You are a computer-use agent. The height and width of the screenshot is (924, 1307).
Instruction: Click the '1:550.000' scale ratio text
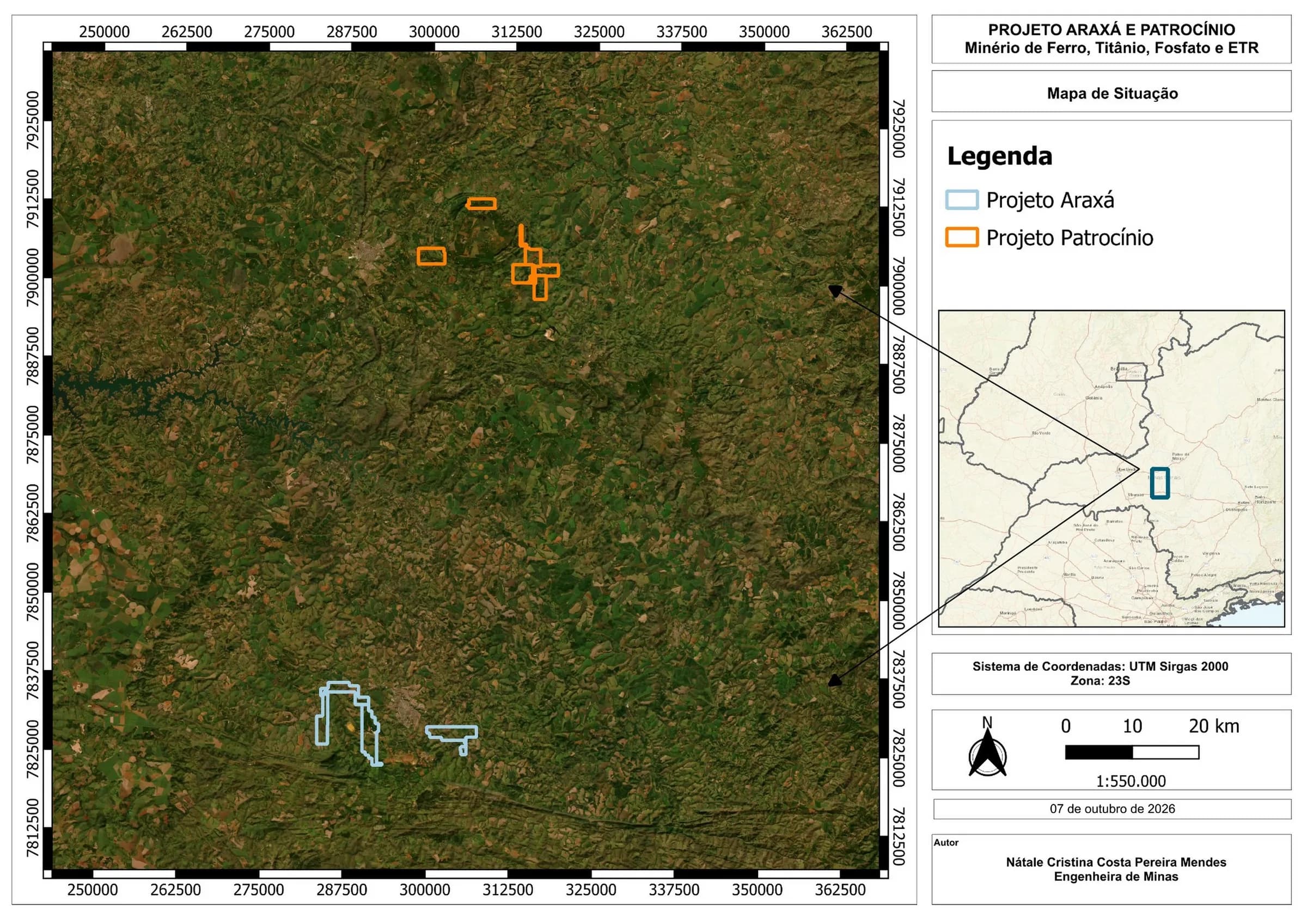click(x=1131, y=781)
